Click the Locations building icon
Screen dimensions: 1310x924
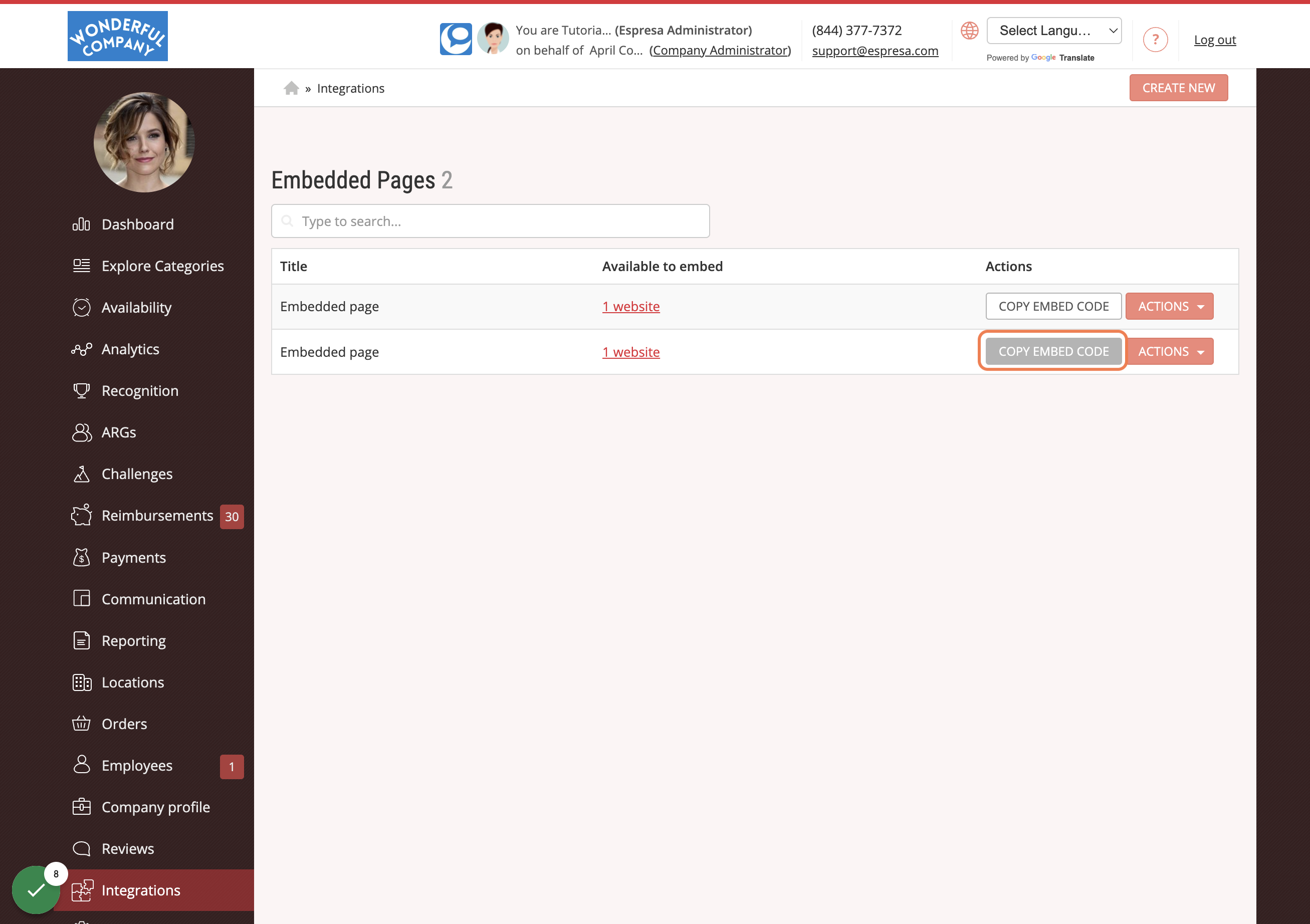pos(81,682)
